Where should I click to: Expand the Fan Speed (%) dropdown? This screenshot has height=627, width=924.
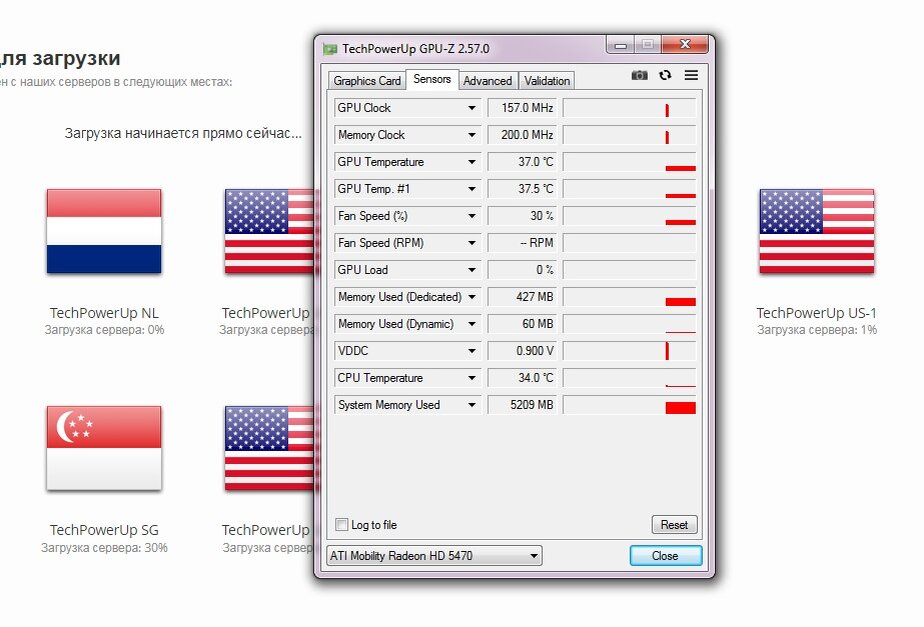(472, 216)
